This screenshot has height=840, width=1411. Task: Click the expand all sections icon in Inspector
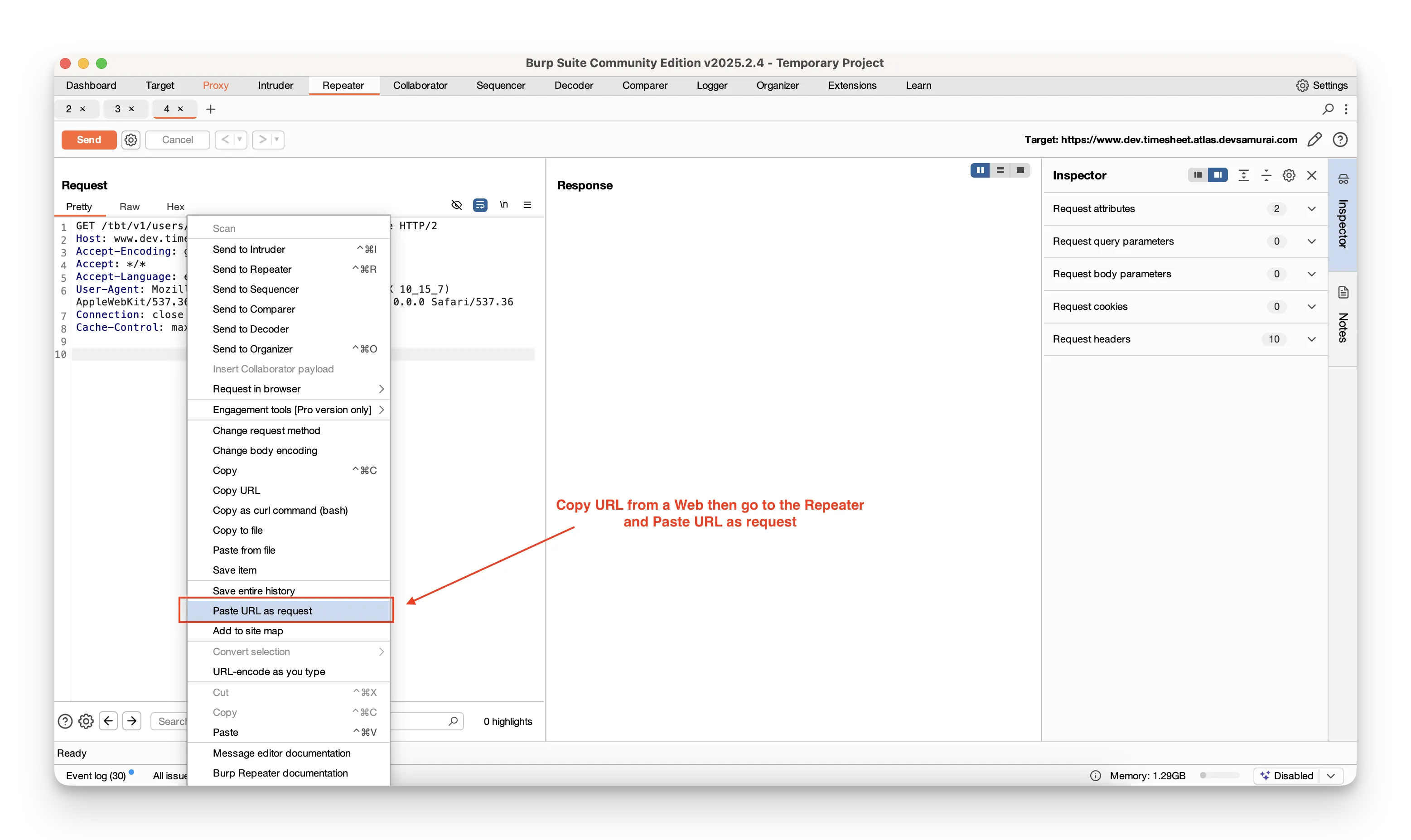pos(1243,175)
